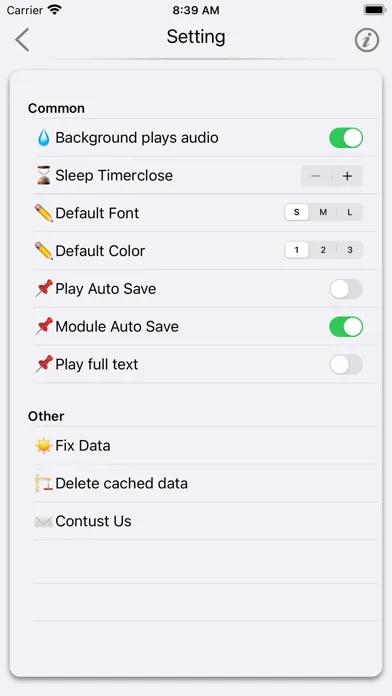The width and height of the screenshot is (392, 696).
Task: Tap the water drop icon
Action: point(44,138)
